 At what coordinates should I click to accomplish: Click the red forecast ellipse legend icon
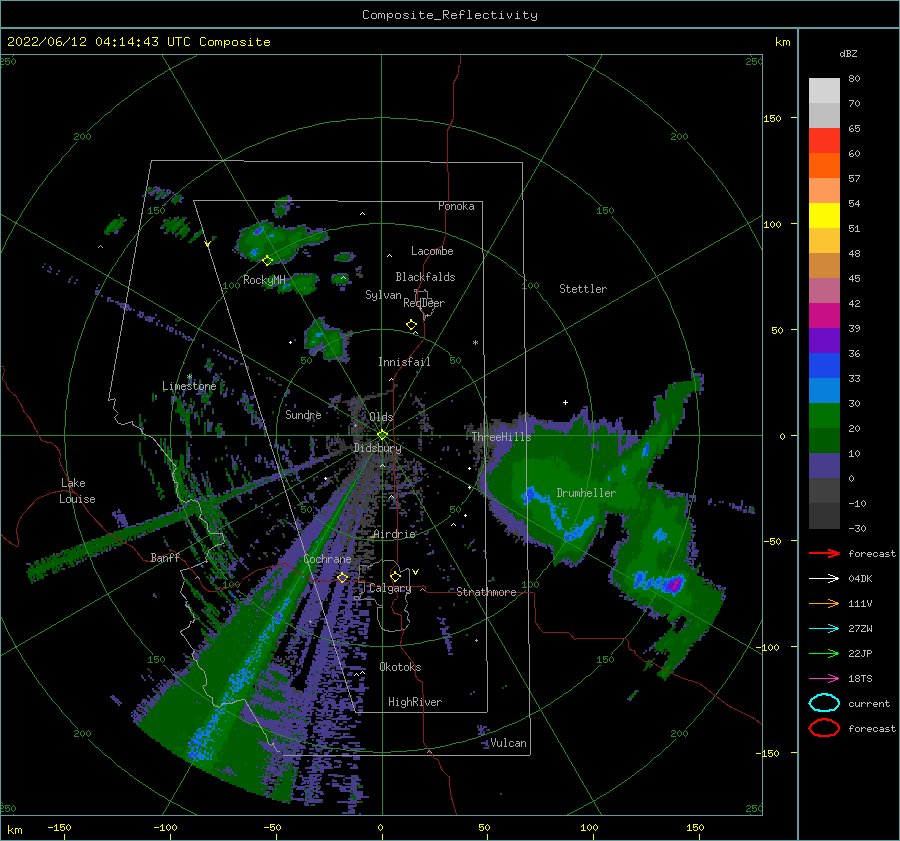point(824,728)
